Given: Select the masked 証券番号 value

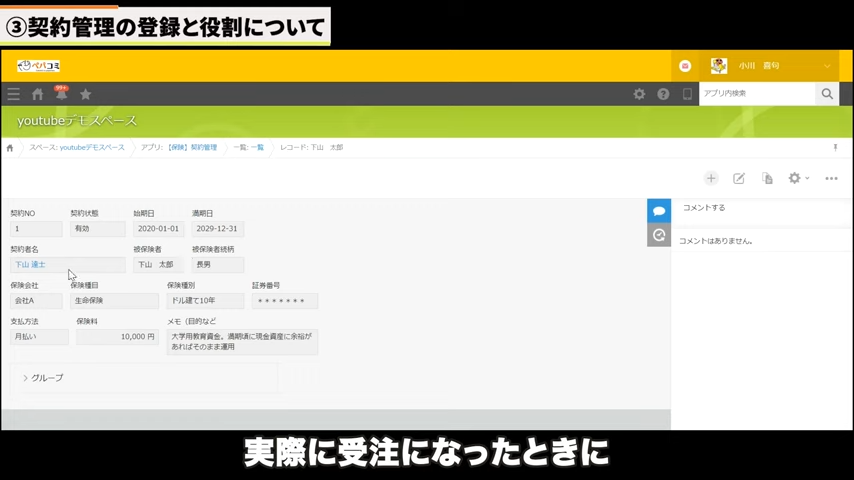Looking at the screenshot, I should point(285,301).
